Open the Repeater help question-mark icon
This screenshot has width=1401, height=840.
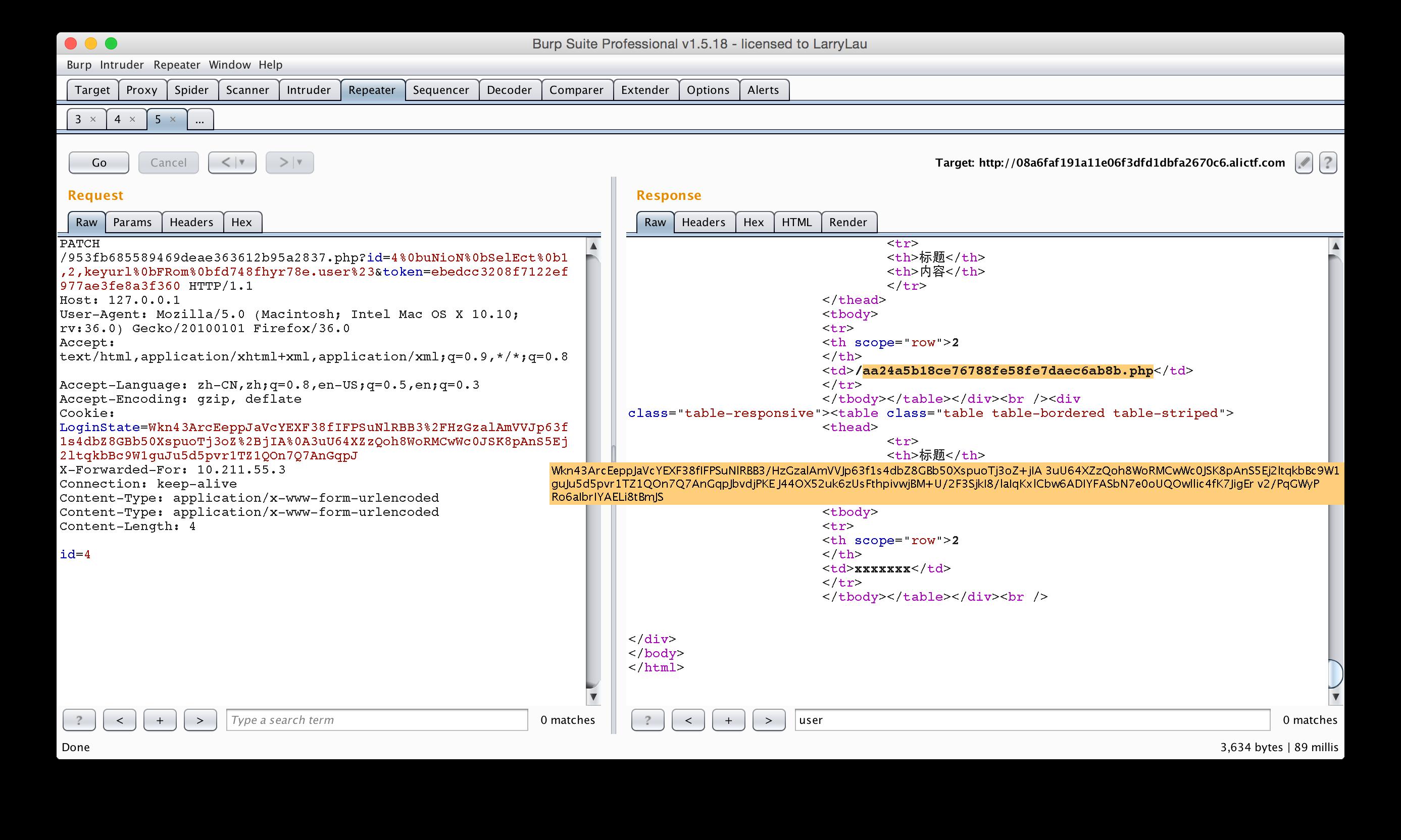tap(1327, 163)
